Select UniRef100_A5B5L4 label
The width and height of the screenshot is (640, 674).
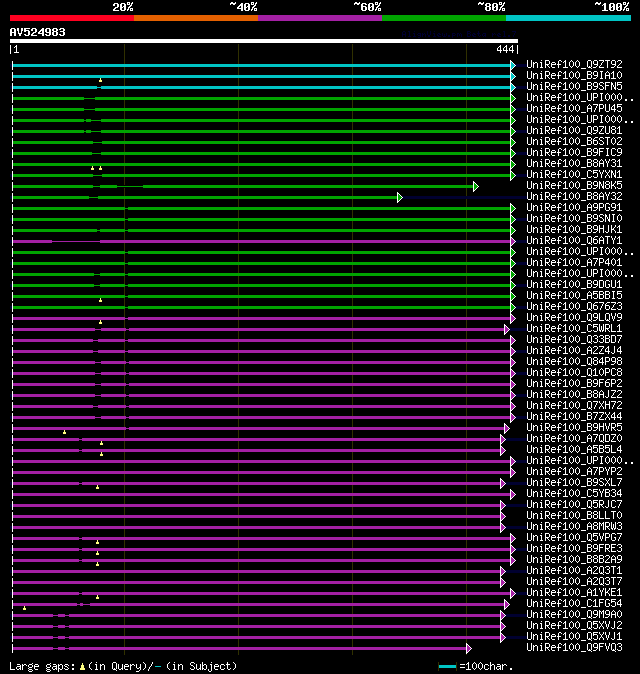pyautogui.click(x=574, y=450)
